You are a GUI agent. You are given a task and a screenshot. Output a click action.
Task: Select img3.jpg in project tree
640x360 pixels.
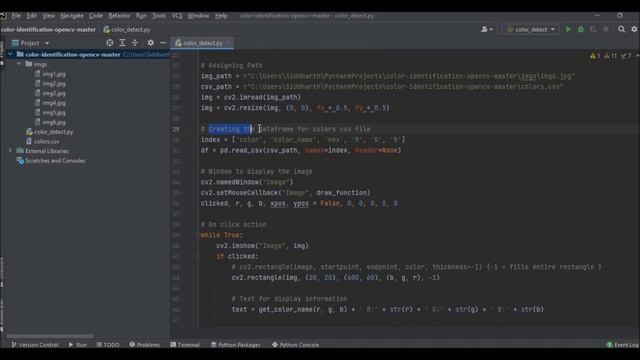tap(54, 93)
